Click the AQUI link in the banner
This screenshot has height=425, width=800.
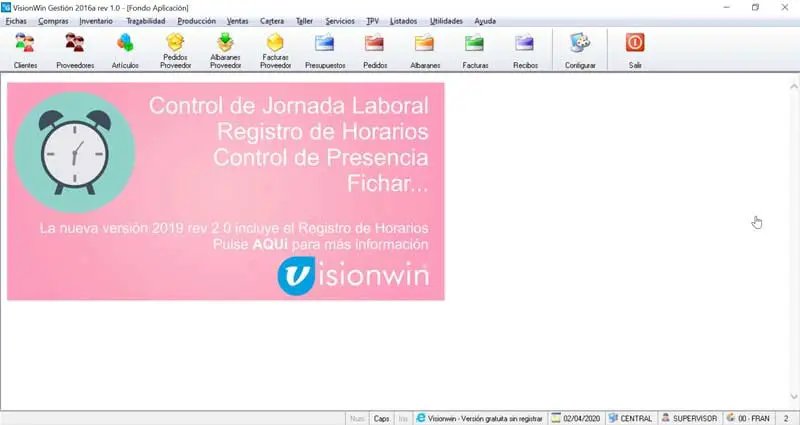(270, 244)
